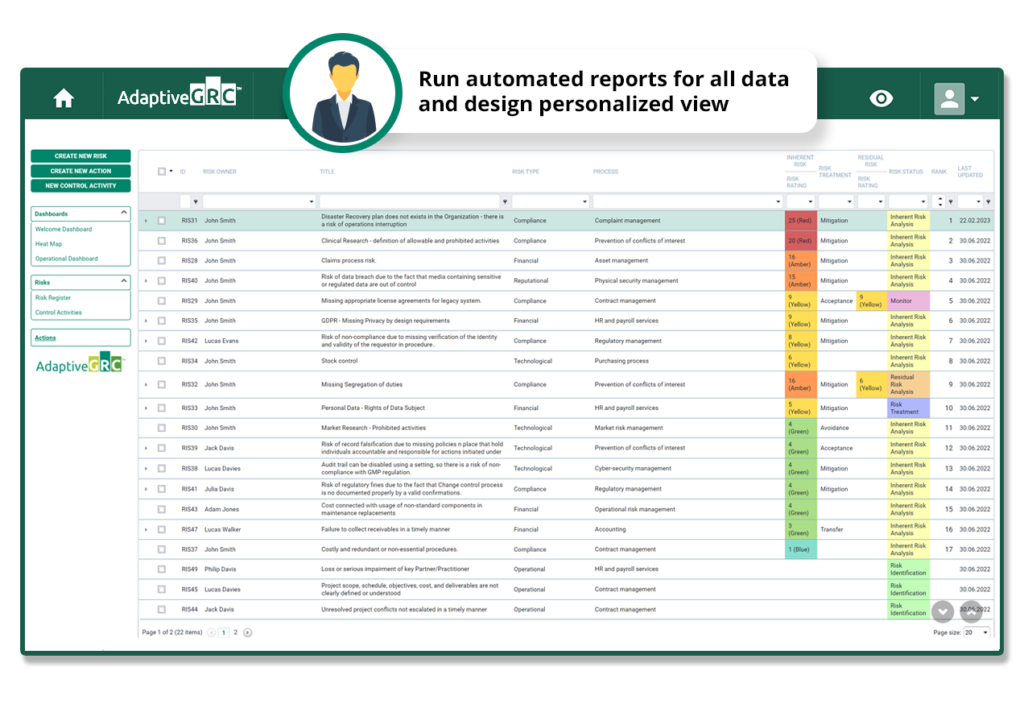Check the select-all checkbox in the header row

click(x=162, y=171)
